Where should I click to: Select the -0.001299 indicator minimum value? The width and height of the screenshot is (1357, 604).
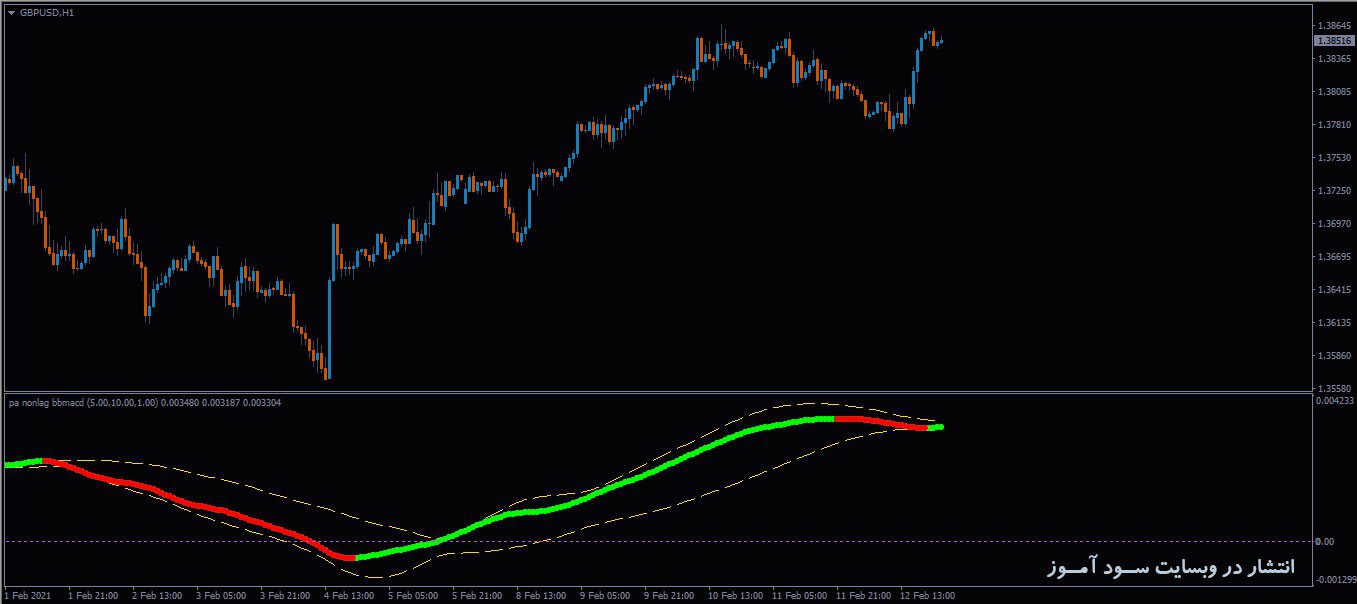click(x=1331, y=582)
